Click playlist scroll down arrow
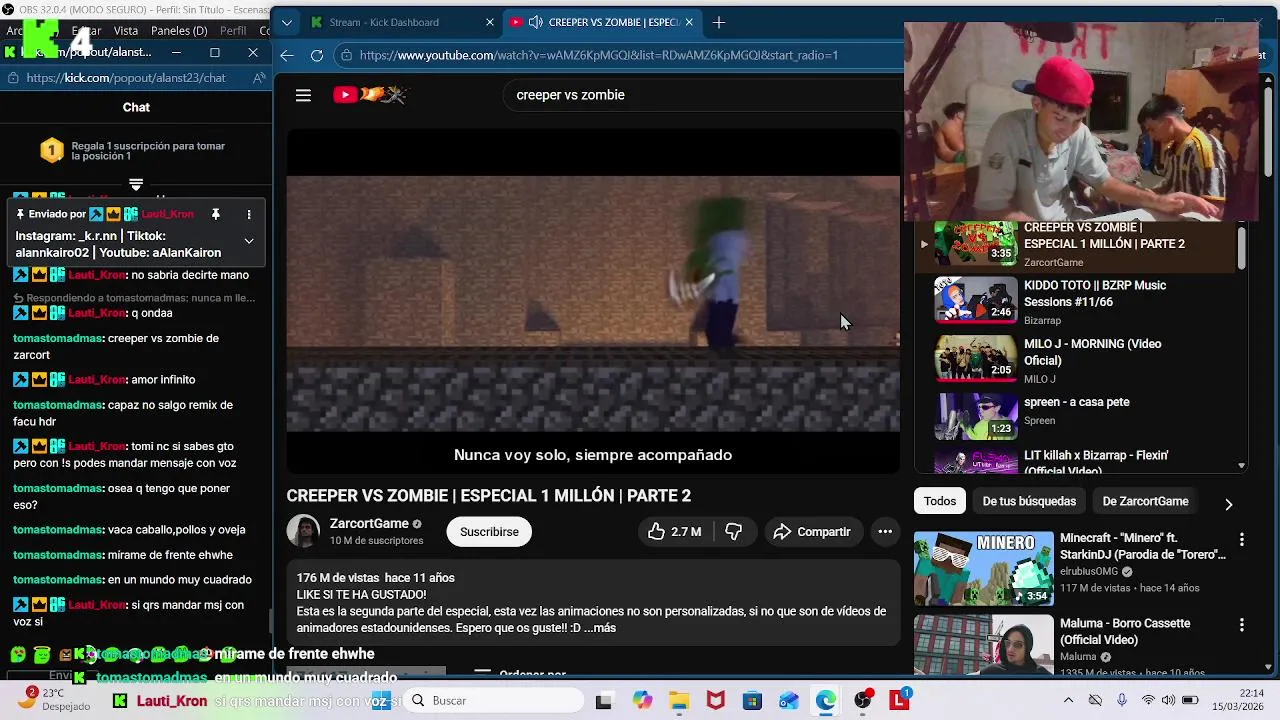This screenshot has height=720, width=1280. (x=1241, y=465)
